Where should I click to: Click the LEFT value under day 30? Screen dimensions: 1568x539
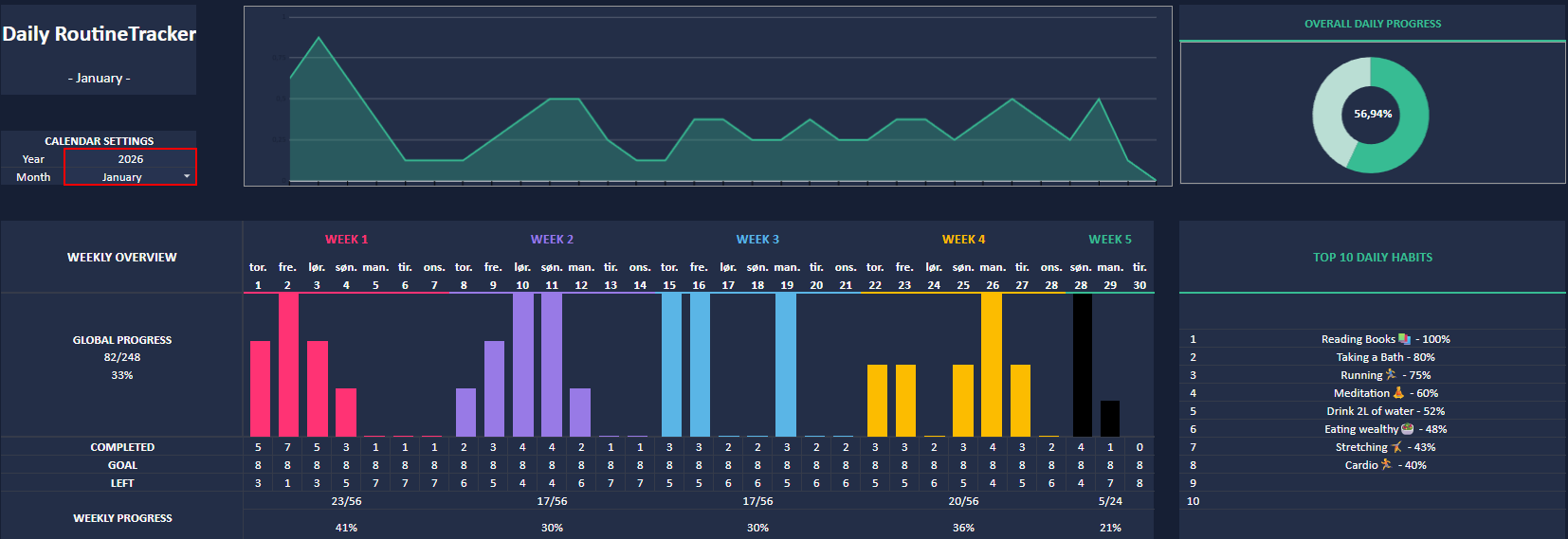tap(1140, 483)
